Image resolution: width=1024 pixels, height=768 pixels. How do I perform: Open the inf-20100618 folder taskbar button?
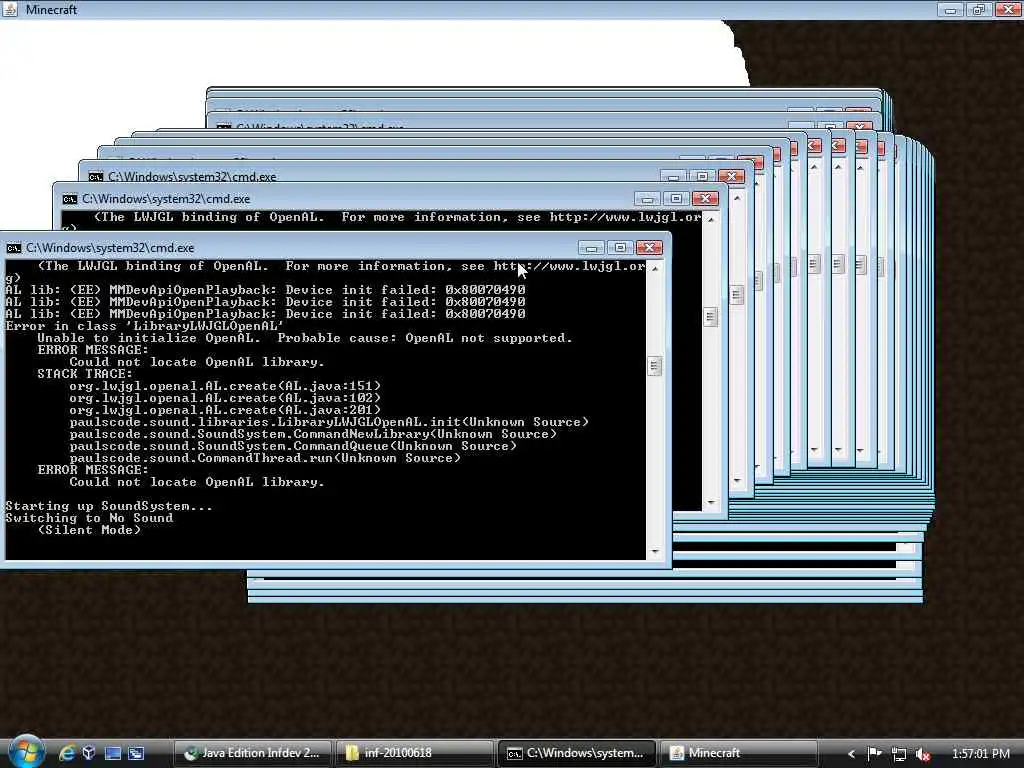pos(414,753)
